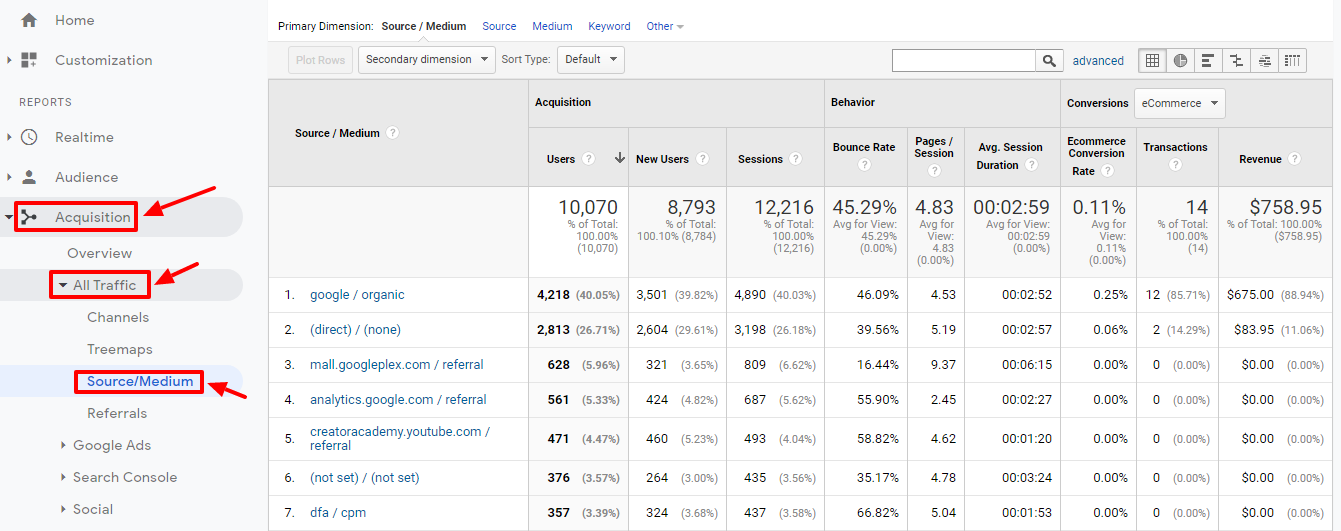Open Secondary dimension dropdown

click(427, 60)
